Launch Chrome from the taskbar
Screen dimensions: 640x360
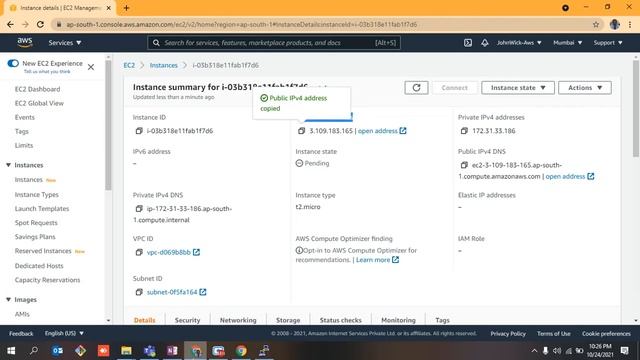pyautogui.click(x=241, y=351)
